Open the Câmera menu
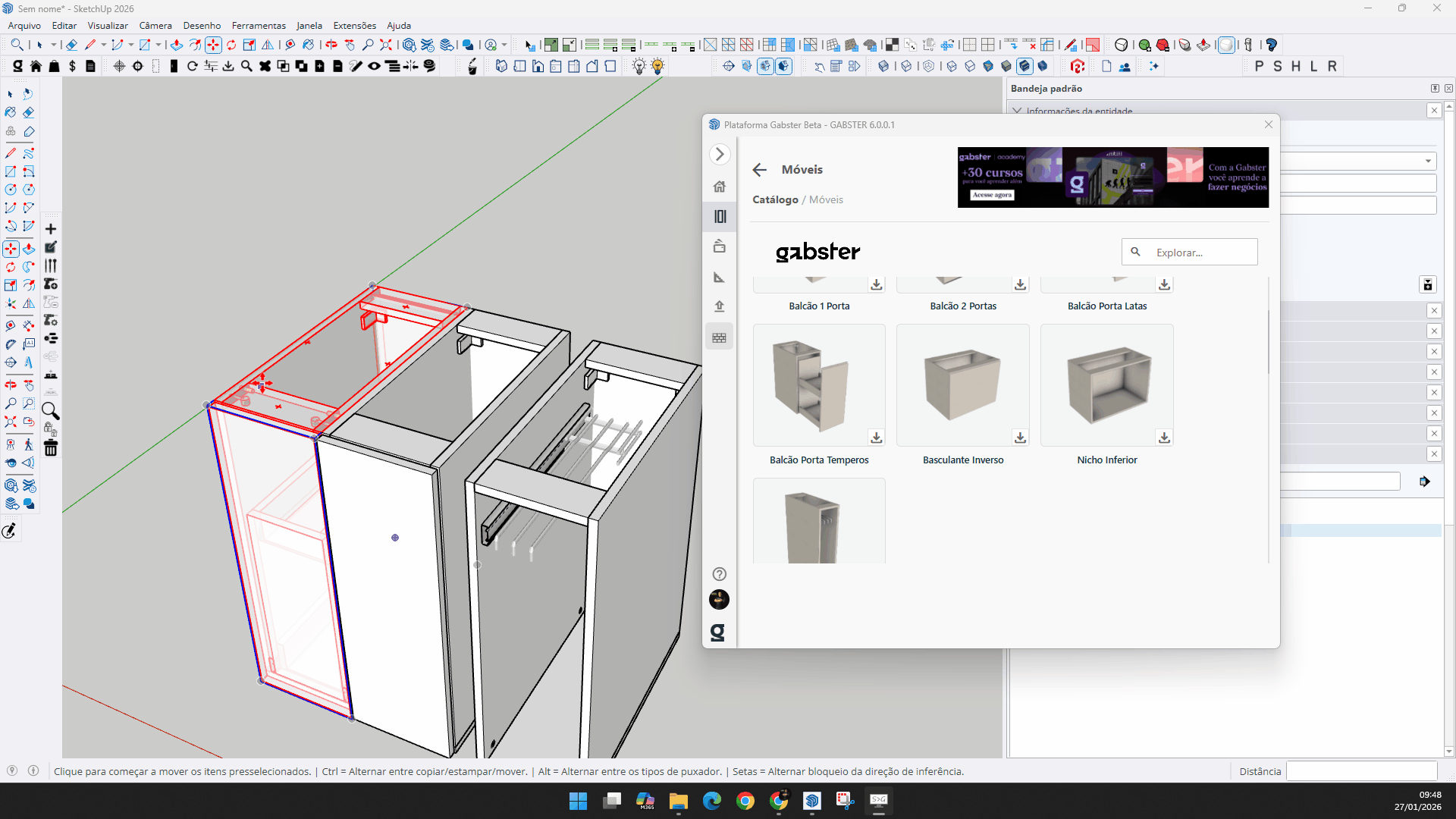Screen dimensions: 1456x819 pyautogui.click(x=155, y=26)
